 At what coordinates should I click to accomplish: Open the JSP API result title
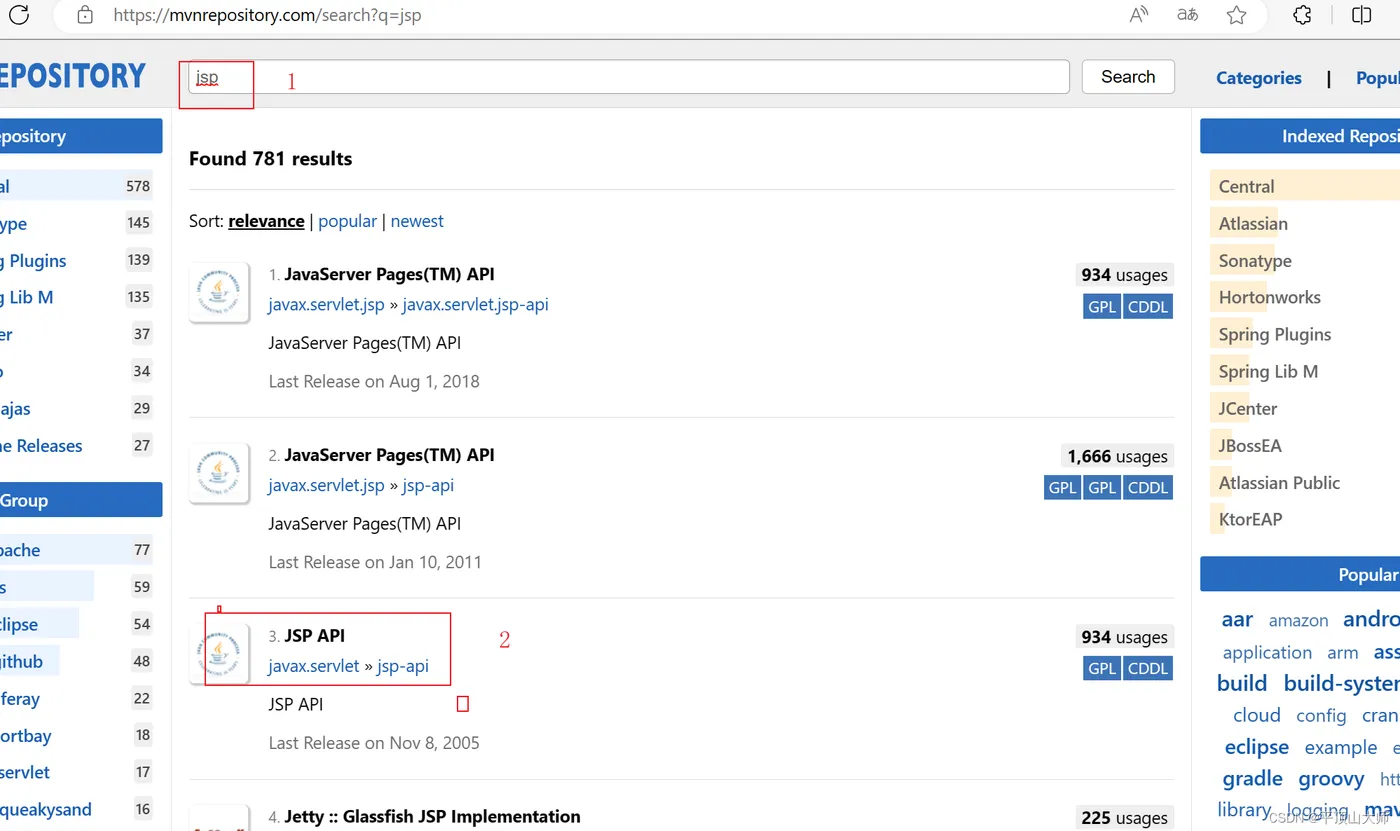pos(314,636)
